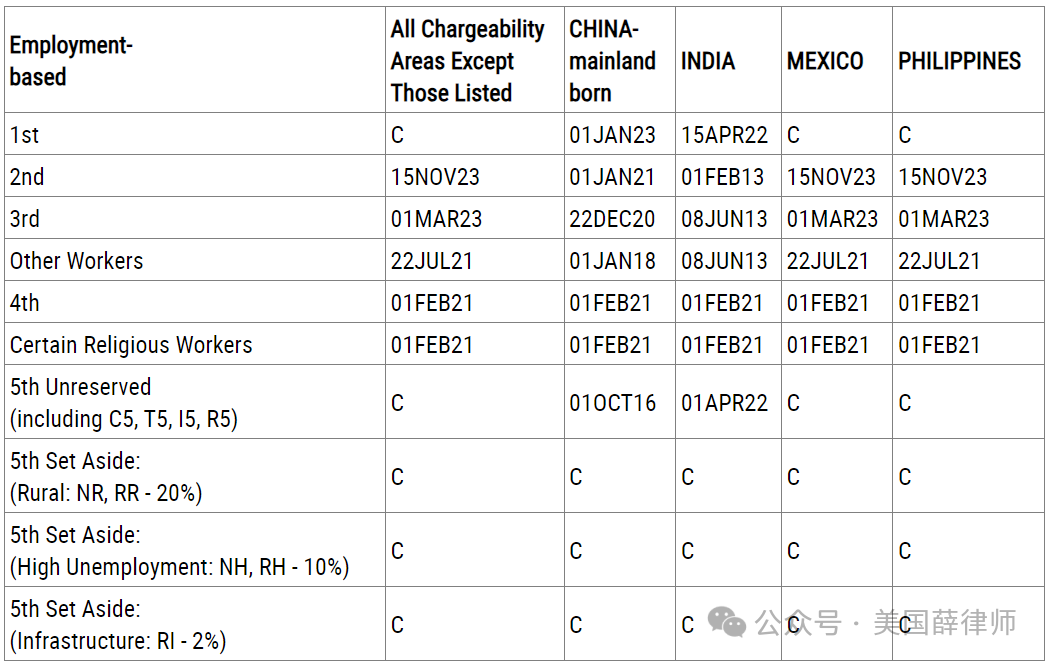This screenshot has width=1050, height=665.
Task: Click China 5th Unreserved date 01OCT16
Action: click(x=612, y=402)
